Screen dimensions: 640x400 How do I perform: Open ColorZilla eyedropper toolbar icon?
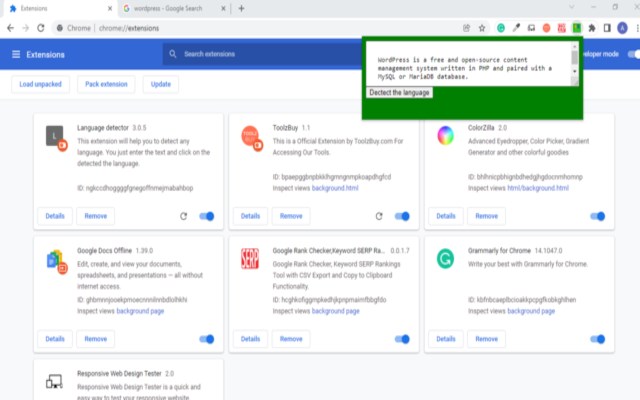pyautogui.click(x=516, y=28)
